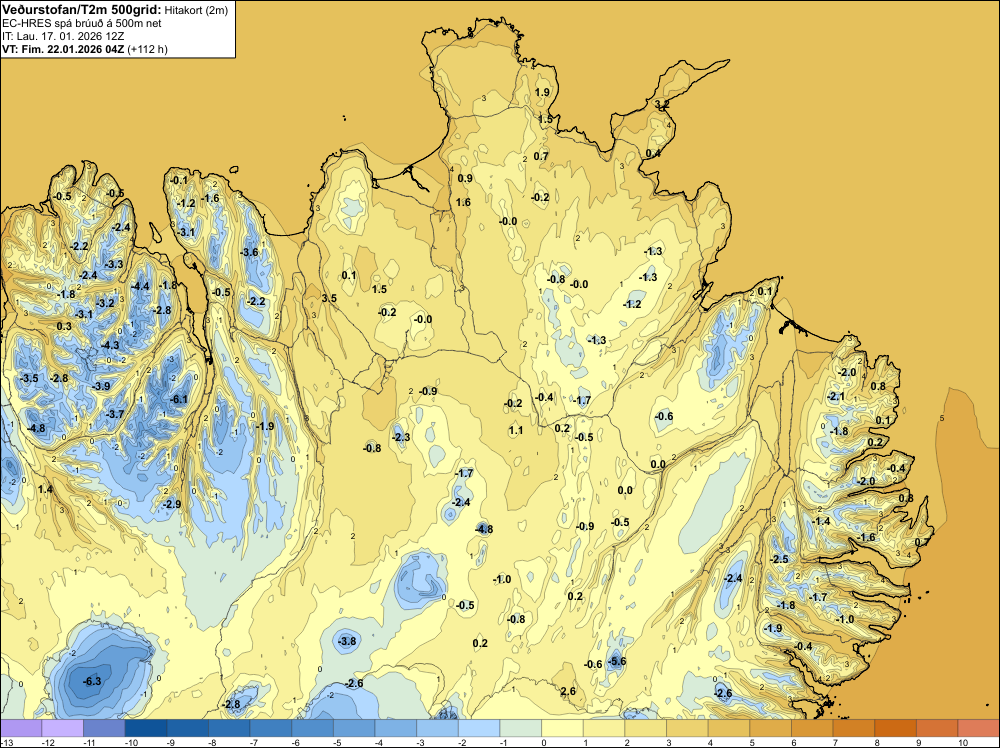This screenshot has width=1000, height=748.
Task: Select the -4.3 temperature value
Action: click(x=110, y=345)
